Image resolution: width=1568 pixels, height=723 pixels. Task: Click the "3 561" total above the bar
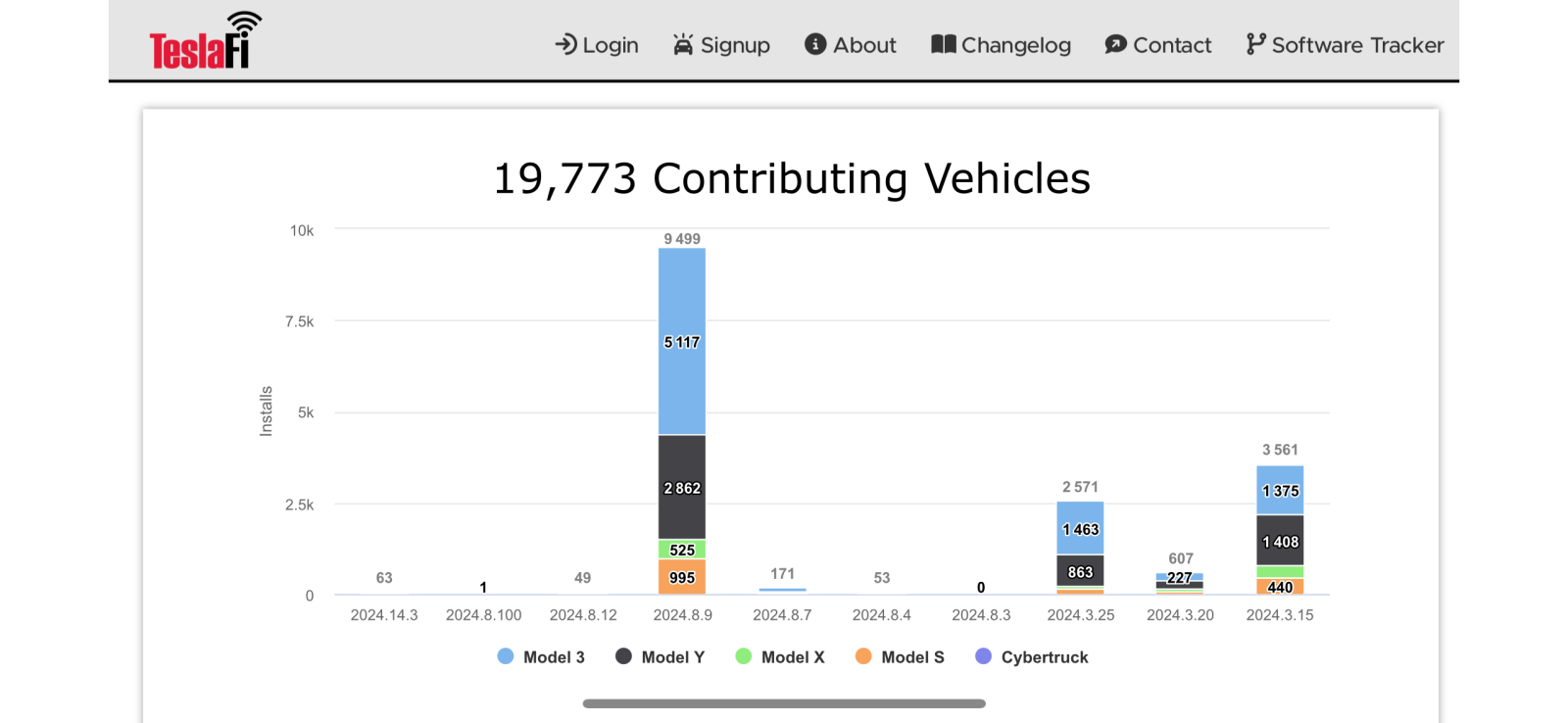1280,450
